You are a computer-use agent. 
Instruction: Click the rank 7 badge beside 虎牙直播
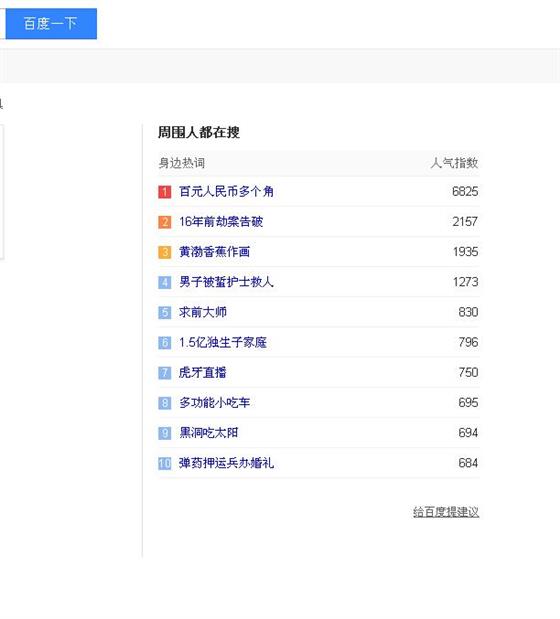click(165, 373)
